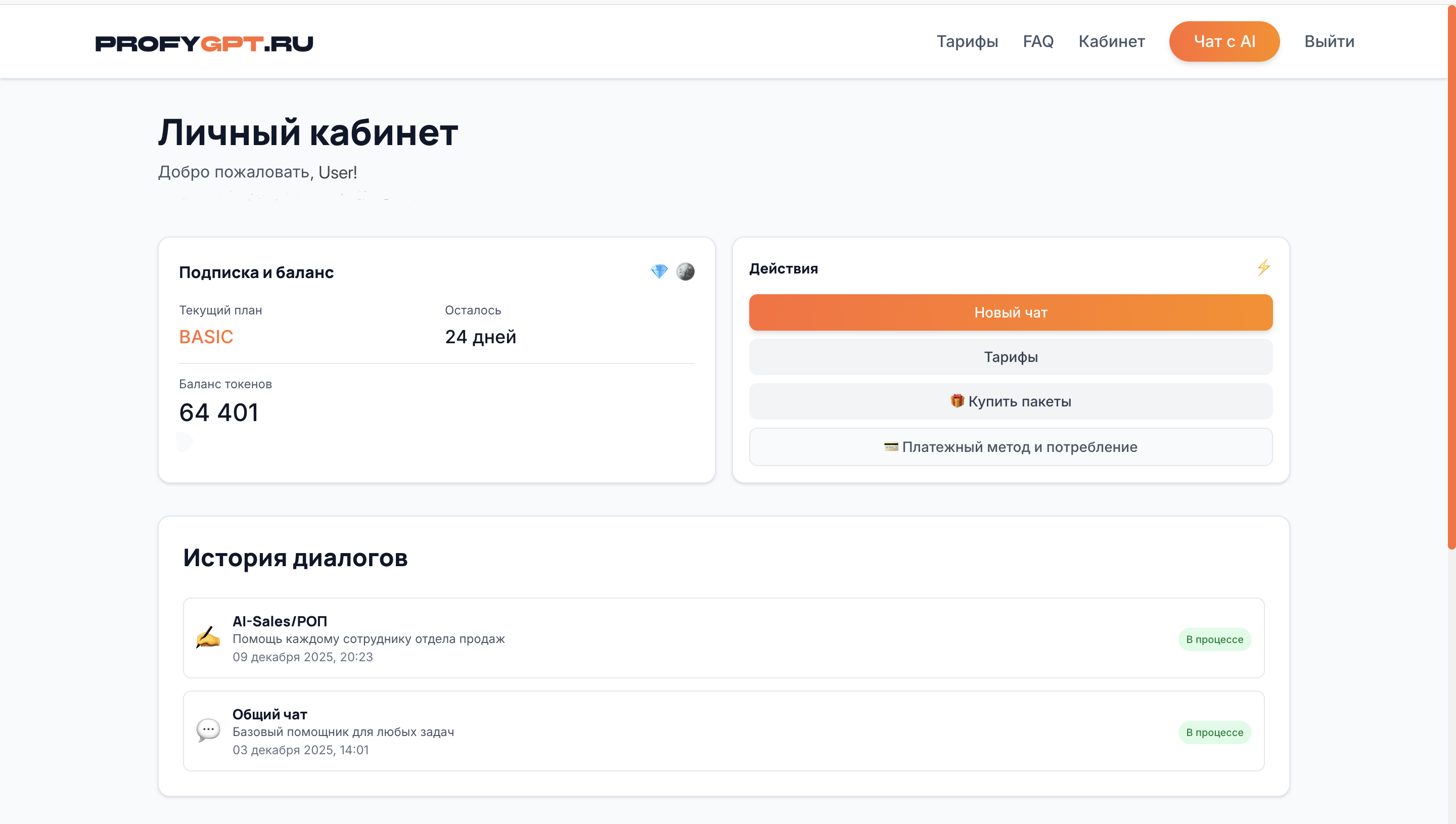Image resolution: width=1456 pixels, height=824 pixels.
Task: Click the writing hand icon of AI-Sales/РОП dialog
Action: 207,638
